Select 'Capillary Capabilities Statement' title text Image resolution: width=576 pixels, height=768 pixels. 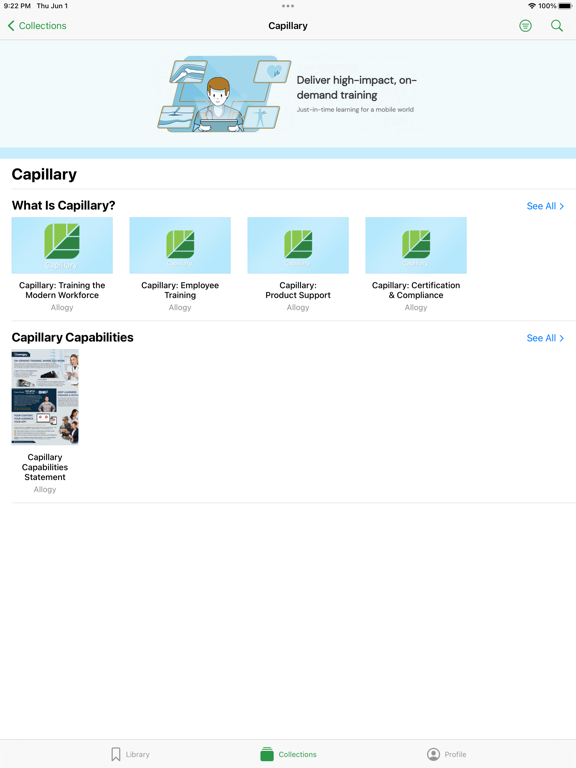pyautogui.click(x=45, y=467)
